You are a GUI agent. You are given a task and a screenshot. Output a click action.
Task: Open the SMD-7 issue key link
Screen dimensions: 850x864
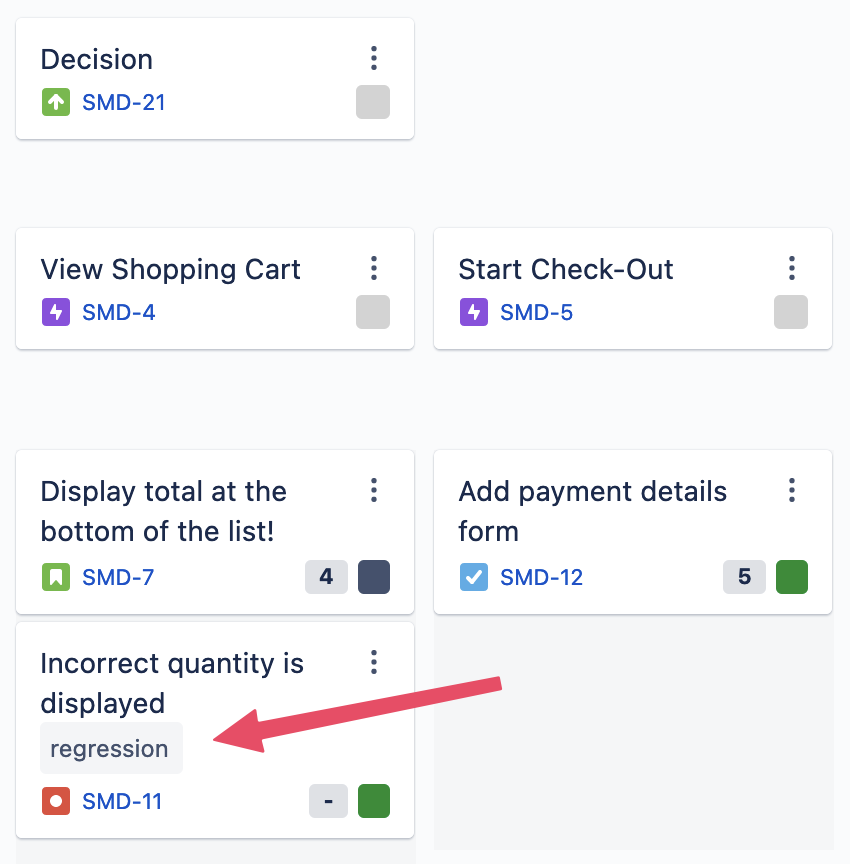[118, 577]
